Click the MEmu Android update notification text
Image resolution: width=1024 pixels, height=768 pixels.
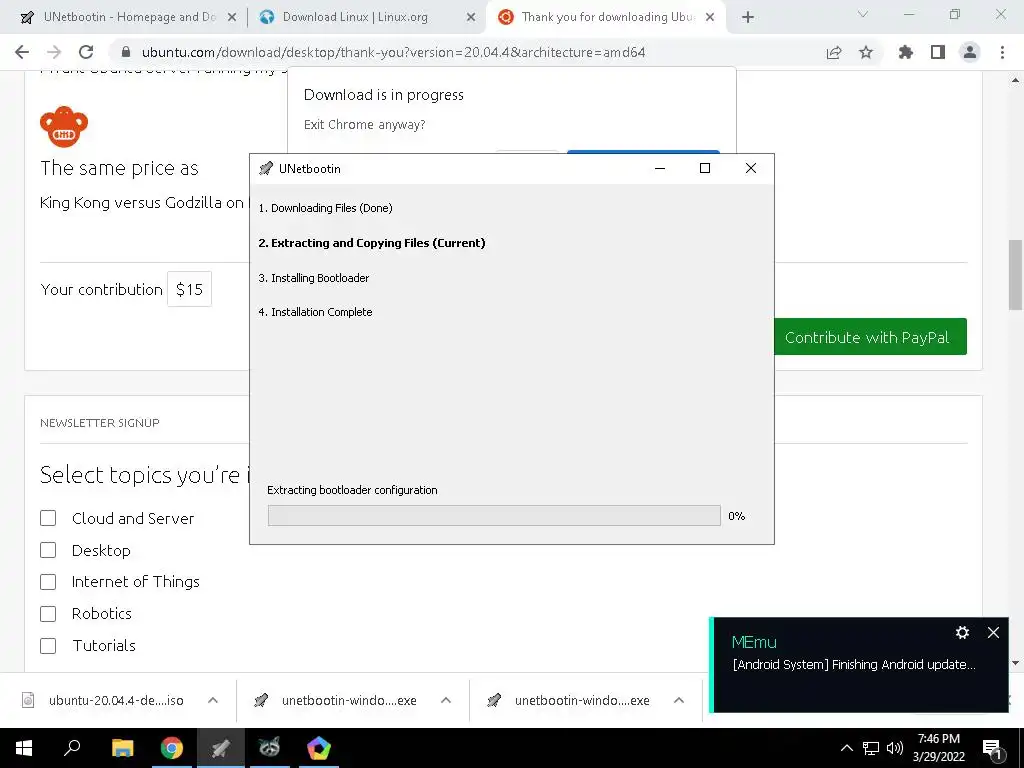pyautogui.click(x=854, y=664)
